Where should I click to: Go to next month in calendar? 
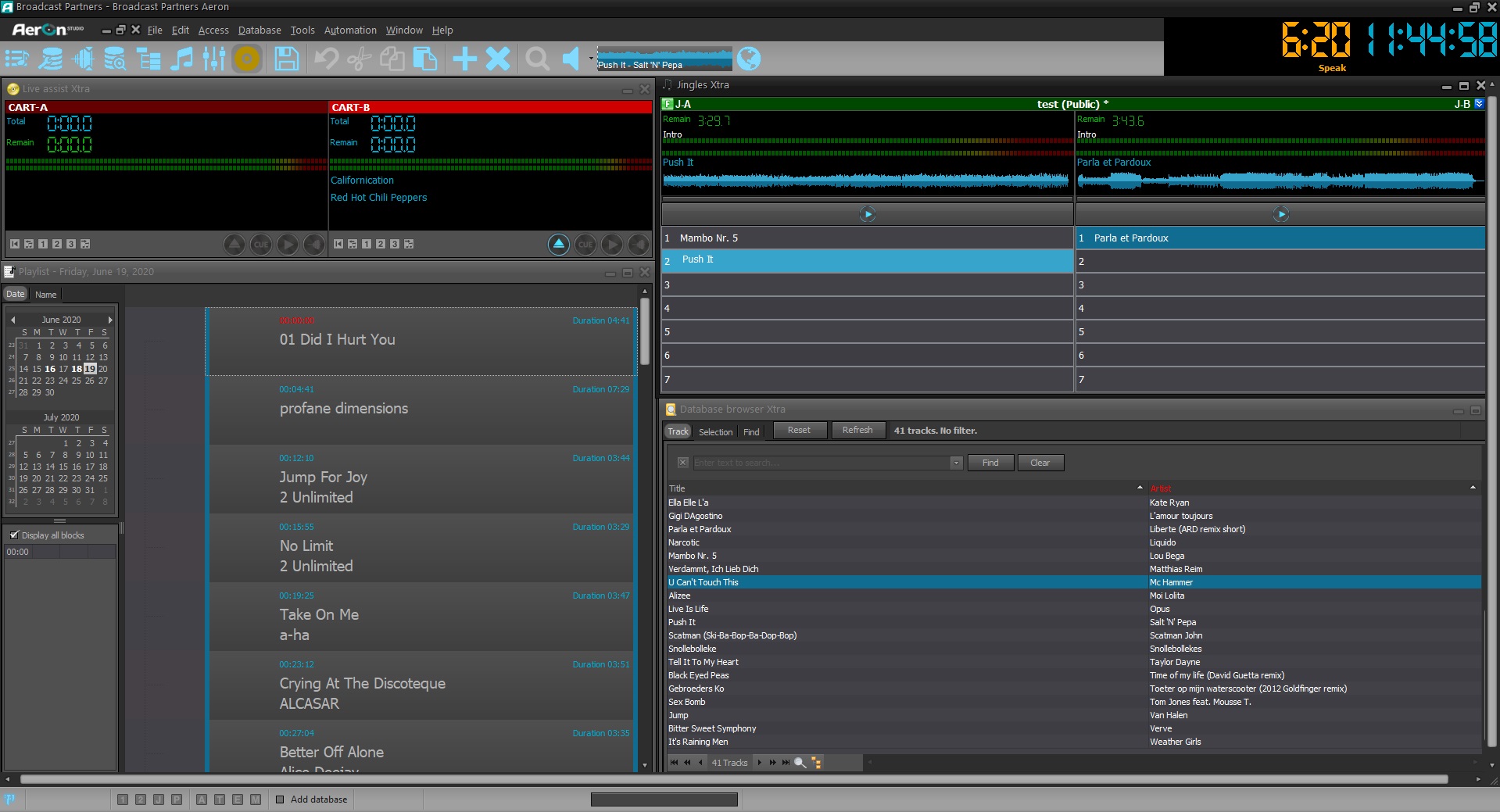point(110,320)
